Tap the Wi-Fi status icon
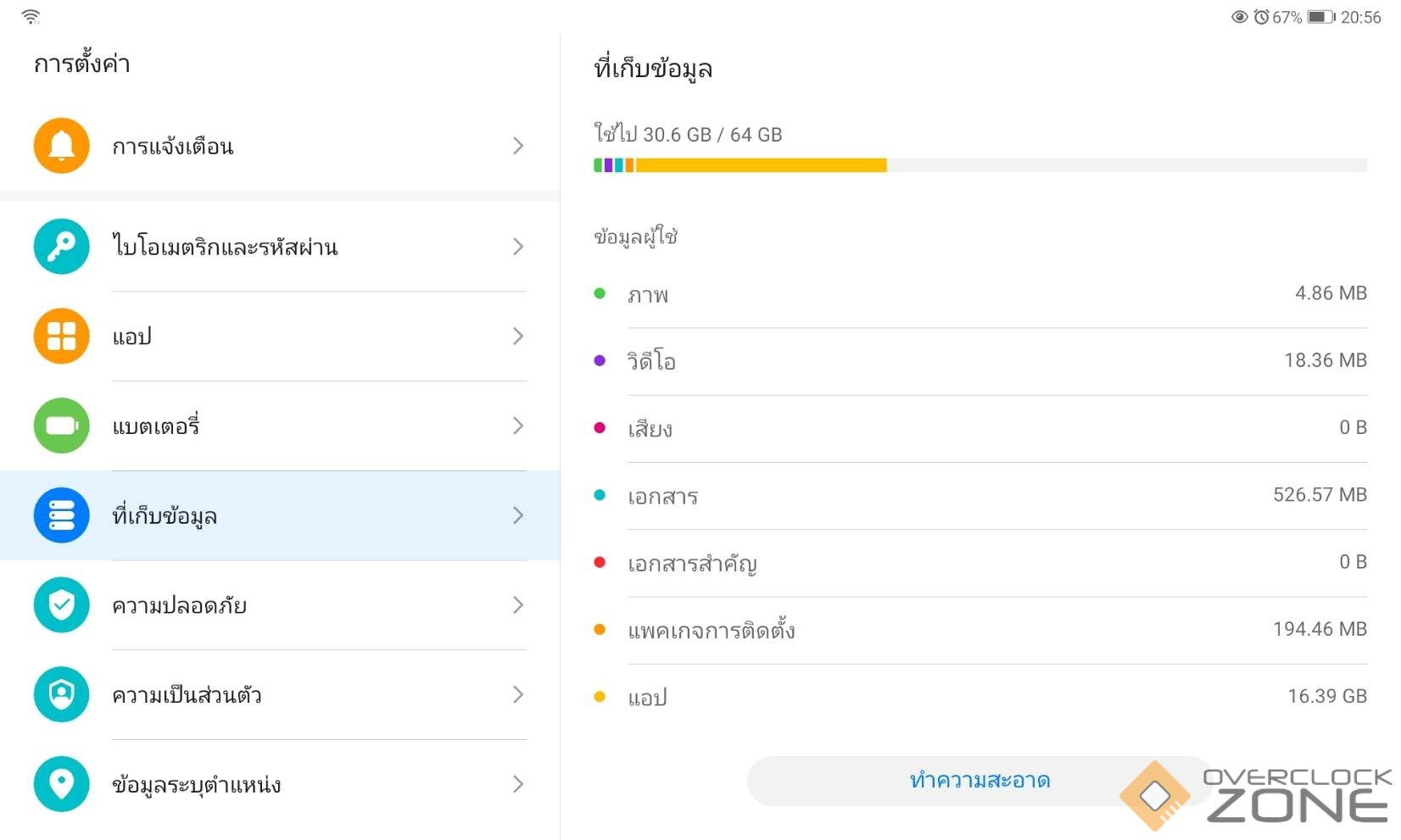The height and width of the screenshot is (840, 1401). [x=31, y=16]
